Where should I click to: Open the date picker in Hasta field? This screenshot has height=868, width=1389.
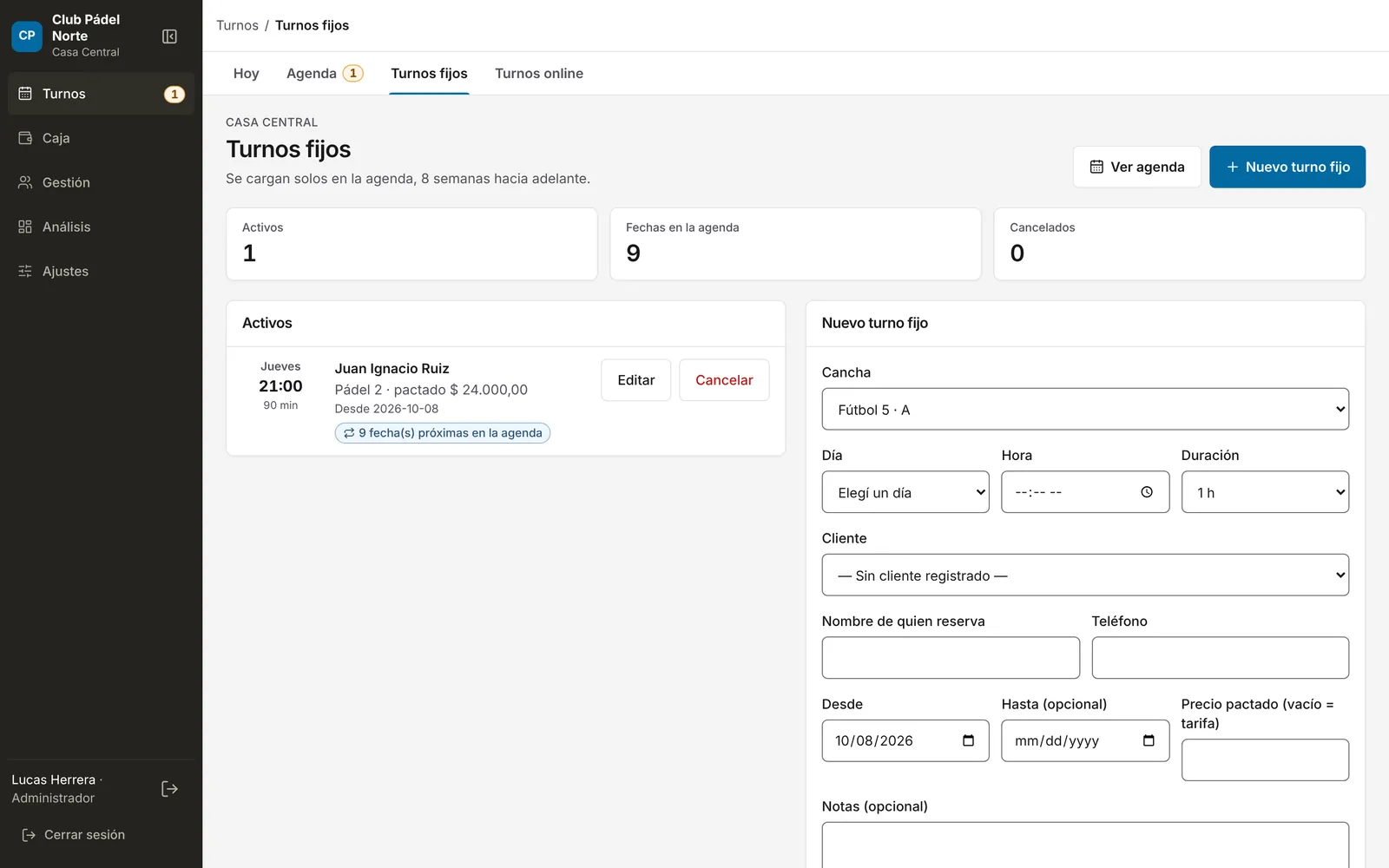[1149, 740]
